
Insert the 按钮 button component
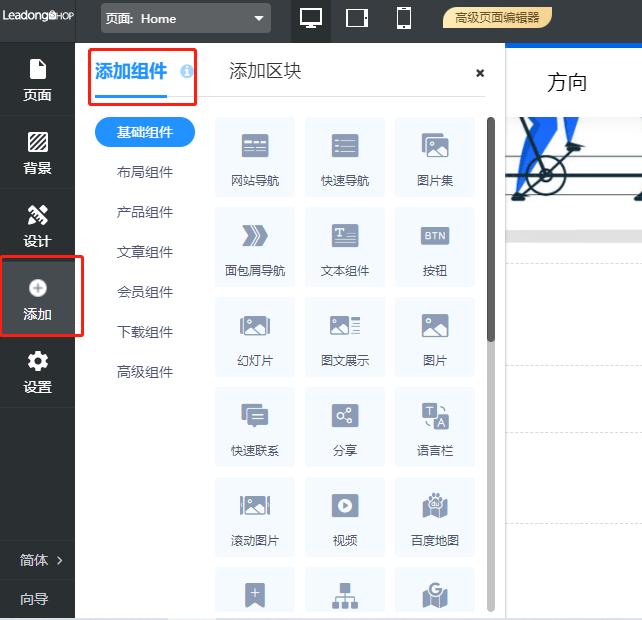pyautogui.click(x=435, y=246)
